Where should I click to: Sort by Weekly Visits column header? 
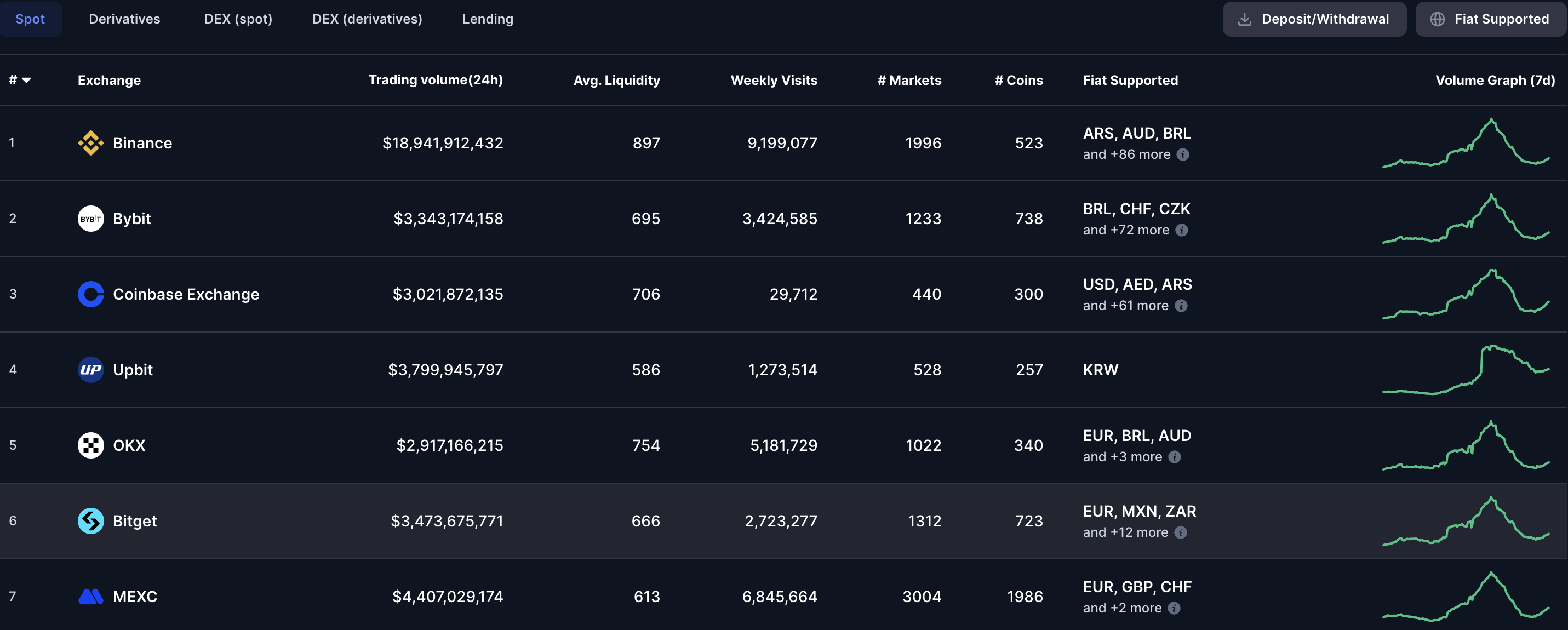(774, 81)
